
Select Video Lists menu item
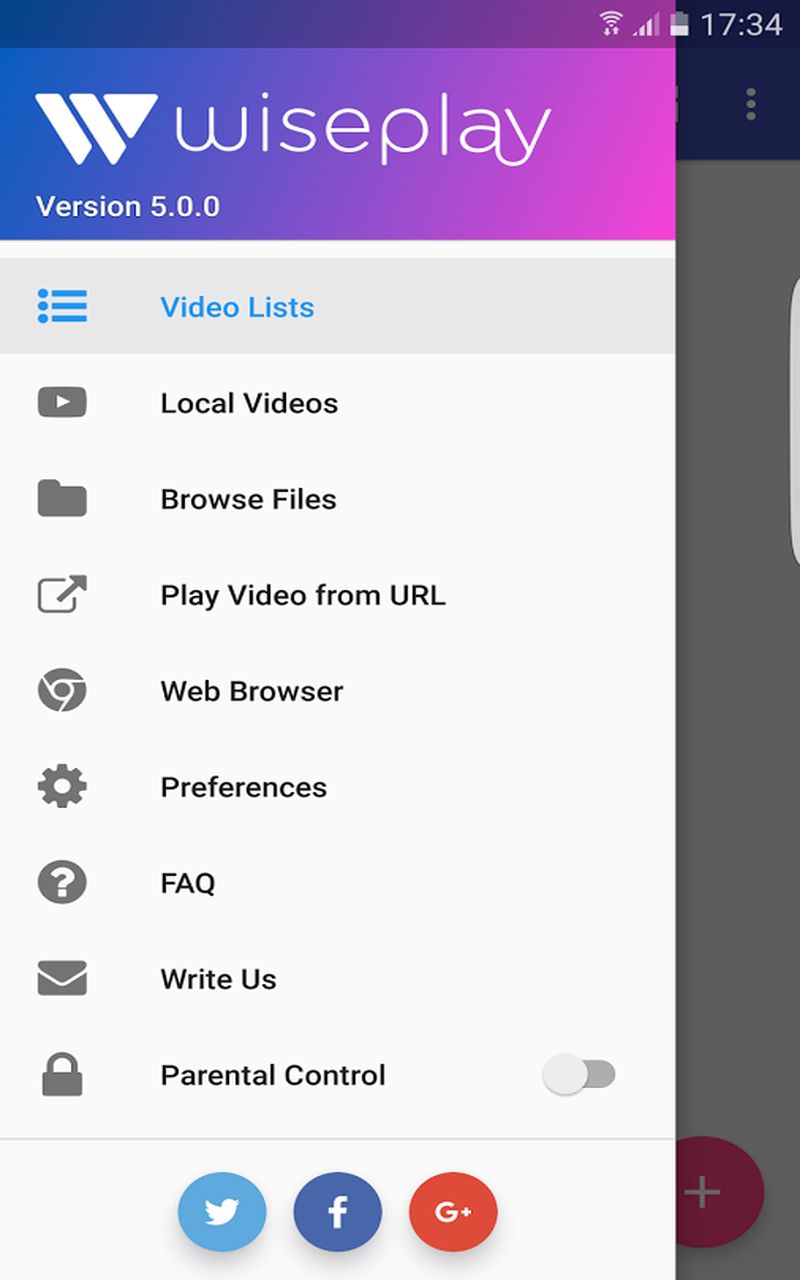point(237,307)
